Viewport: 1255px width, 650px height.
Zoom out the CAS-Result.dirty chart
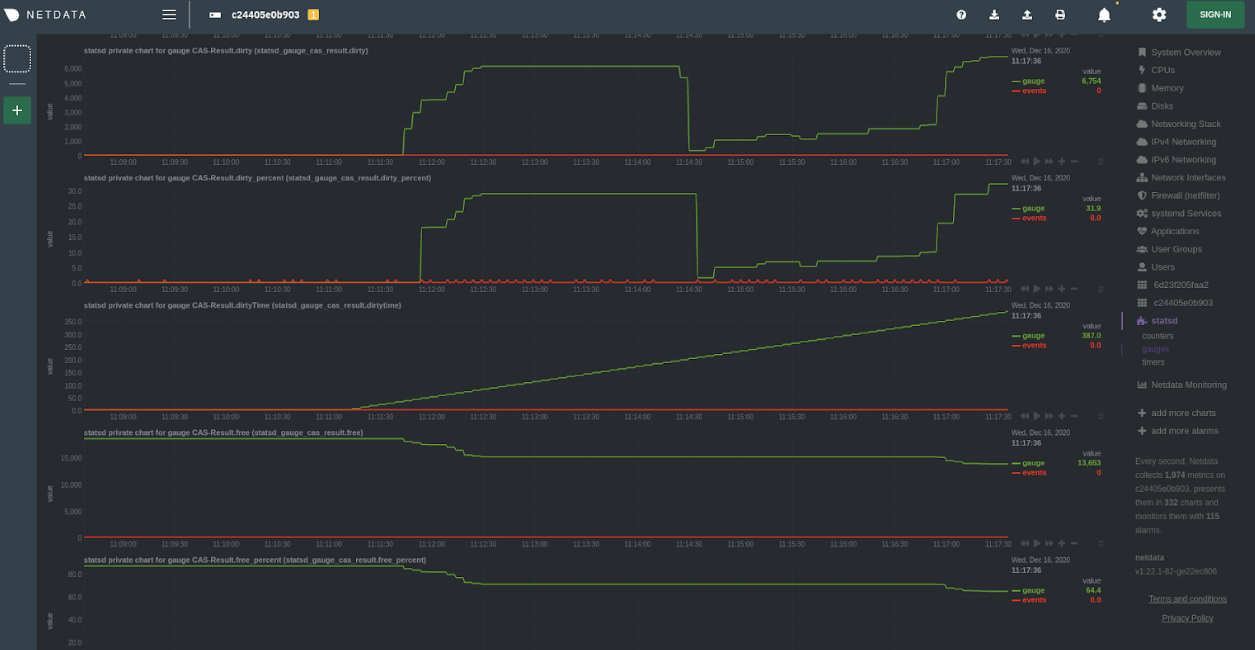click(1074, 161)
